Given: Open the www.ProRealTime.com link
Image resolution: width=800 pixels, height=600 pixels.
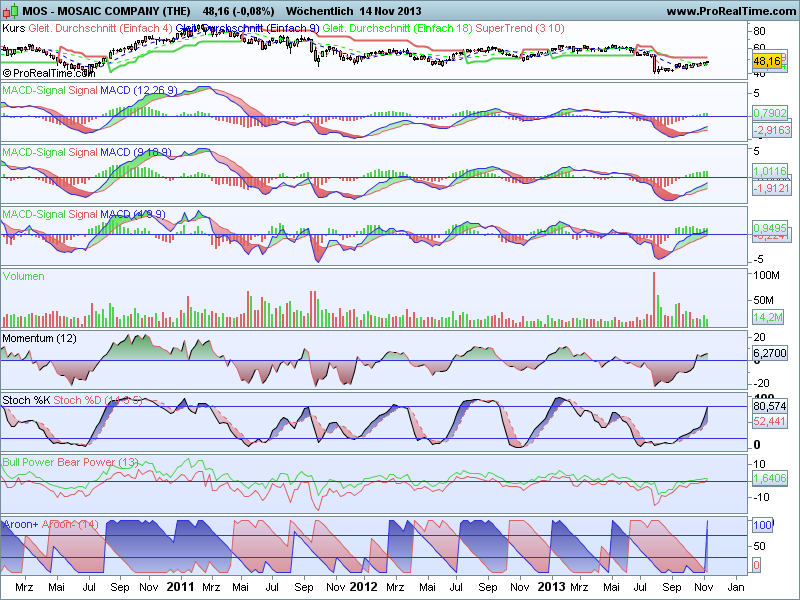Looking at the screenshot, I should click(733, 11).
